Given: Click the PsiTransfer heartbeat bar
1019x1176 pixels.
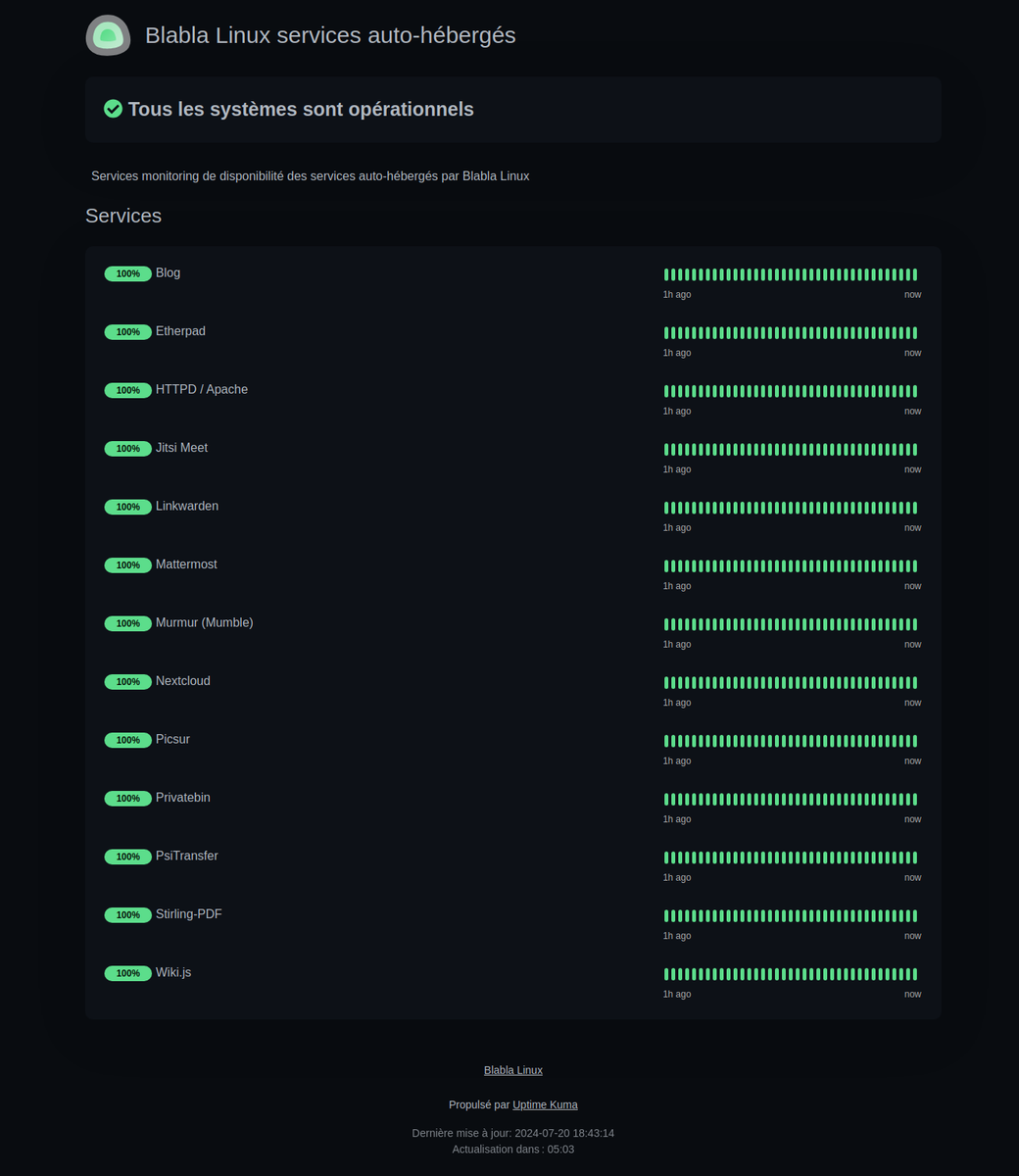Looking at the screenshot, I should click(x=791, y=857).
